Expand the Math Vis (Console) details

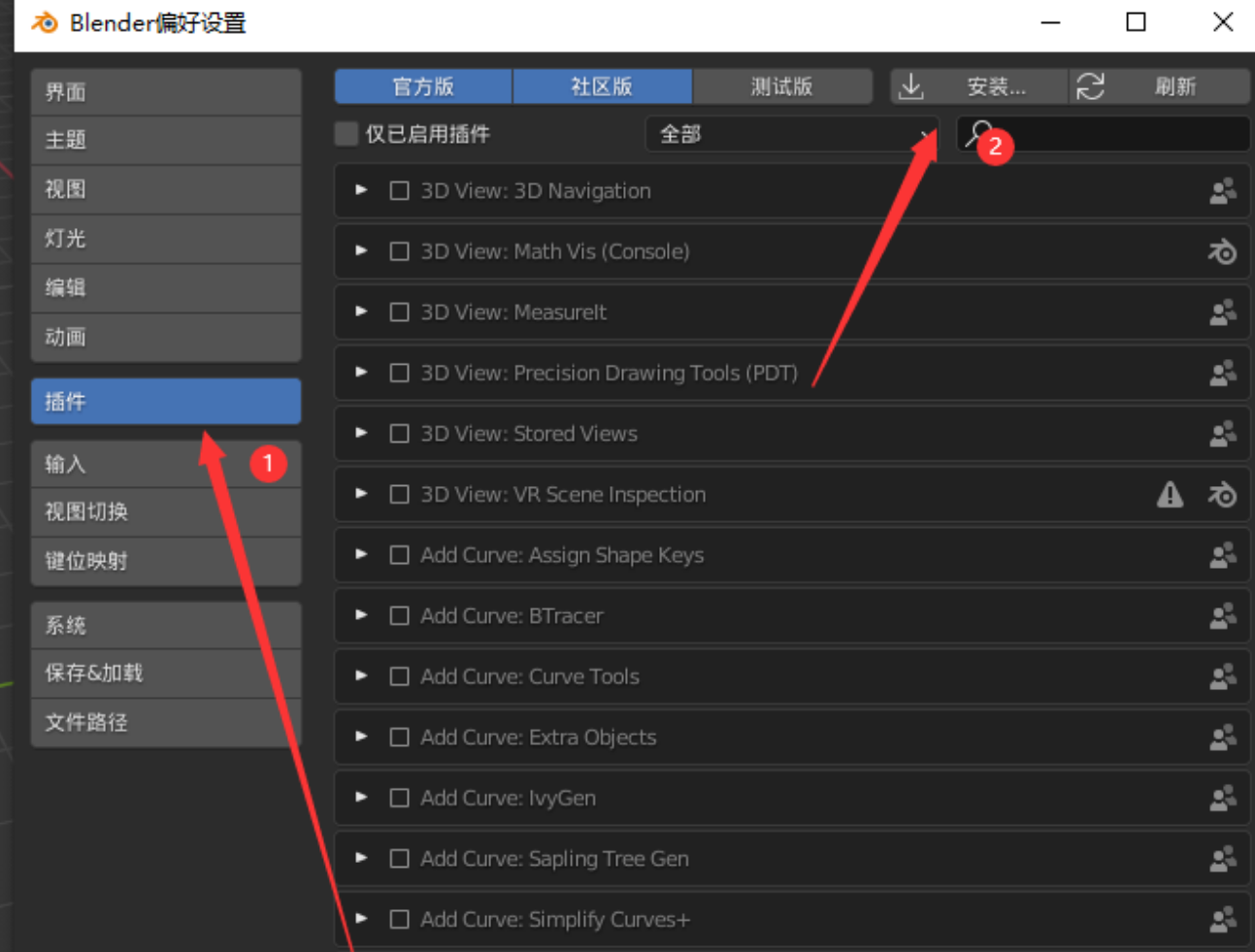[x=361, y=250]
